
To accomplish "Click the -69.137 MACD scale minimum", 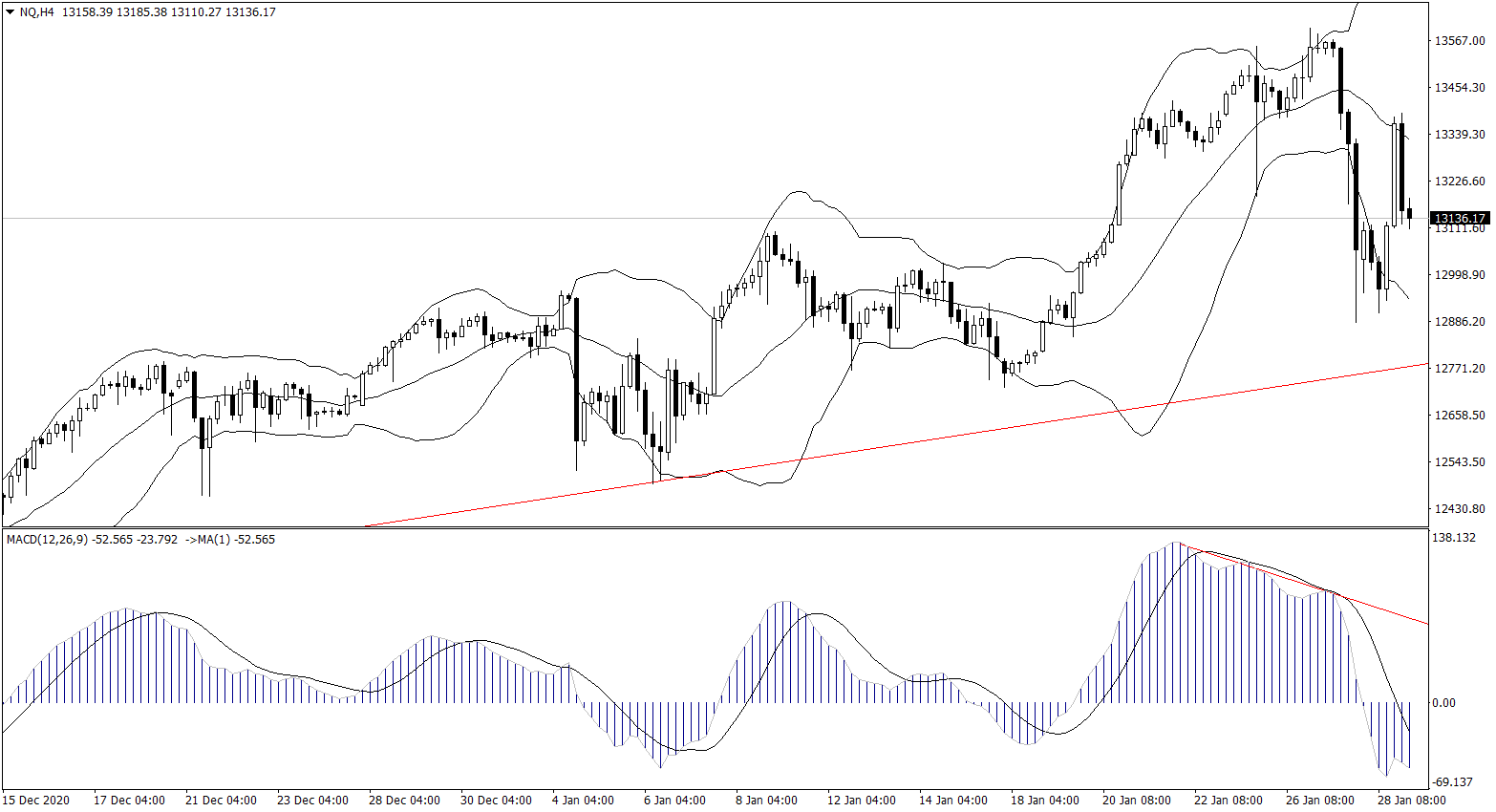I will click(1453, 782).
